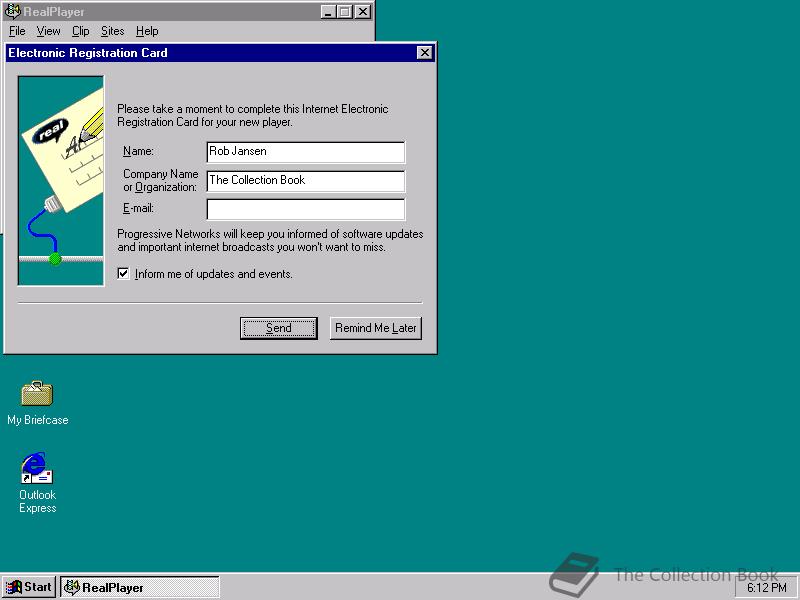The width and height of the screenshot is (800, 600).
Task: Click into the Name field
Action: pyautogui.click(x=306, y=152)
